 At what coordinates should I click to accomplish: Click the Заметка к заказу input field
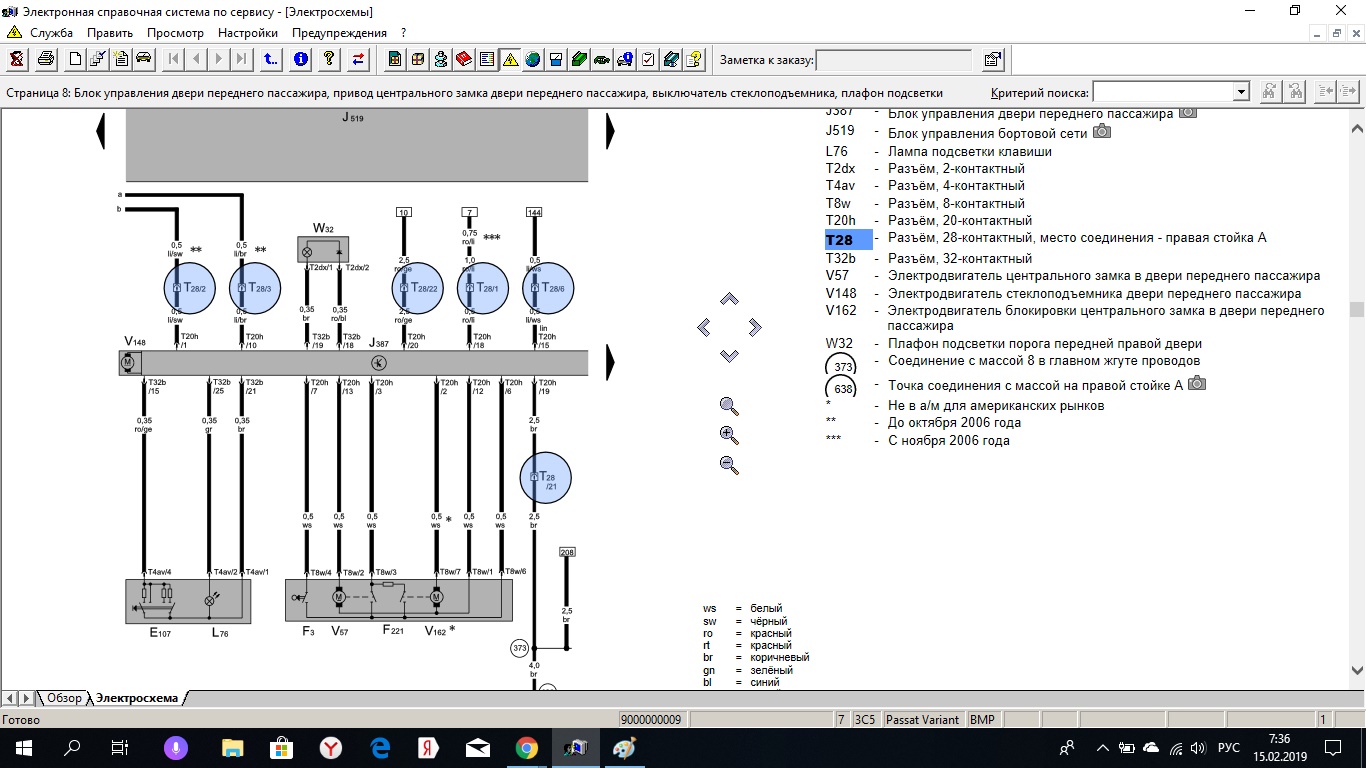click(x=893, y=60)
